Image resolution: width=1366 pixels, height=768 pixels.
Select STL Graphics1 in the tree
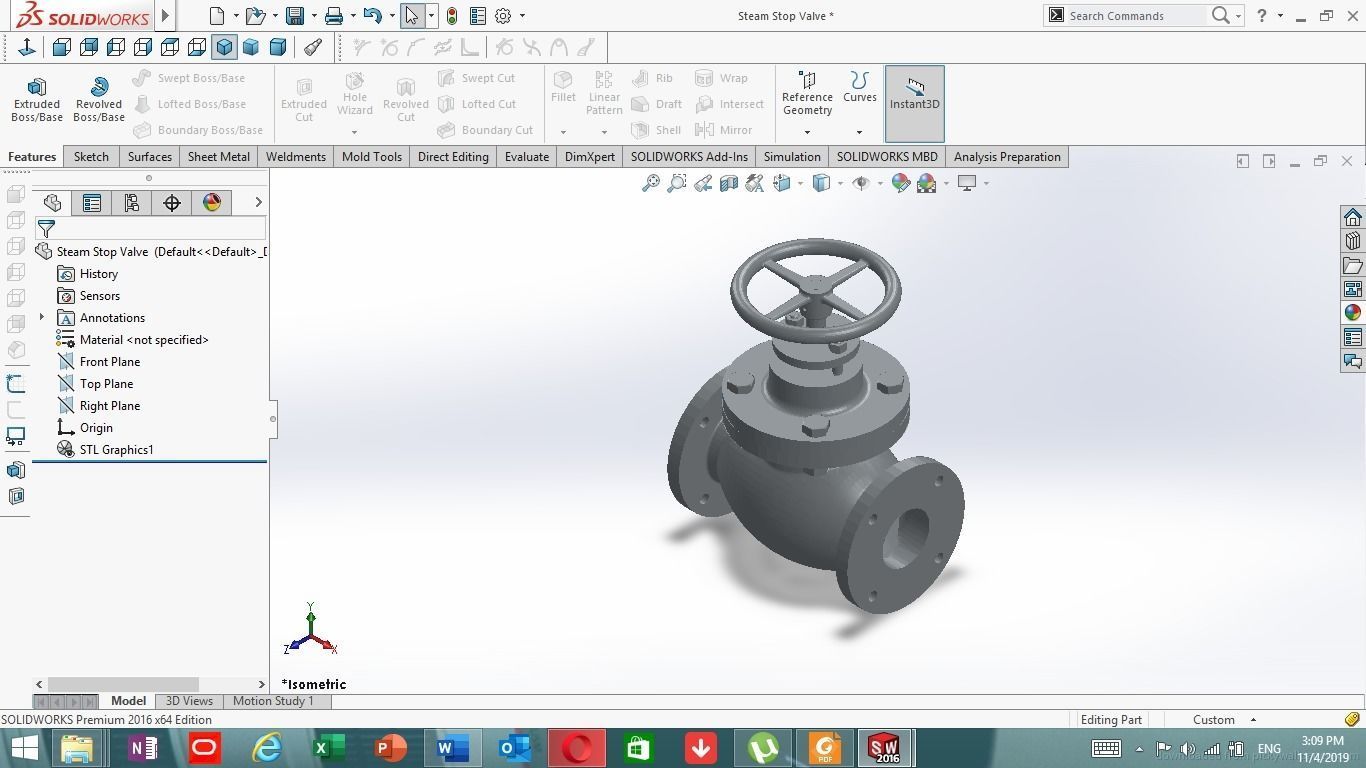[x=117, y=450]
